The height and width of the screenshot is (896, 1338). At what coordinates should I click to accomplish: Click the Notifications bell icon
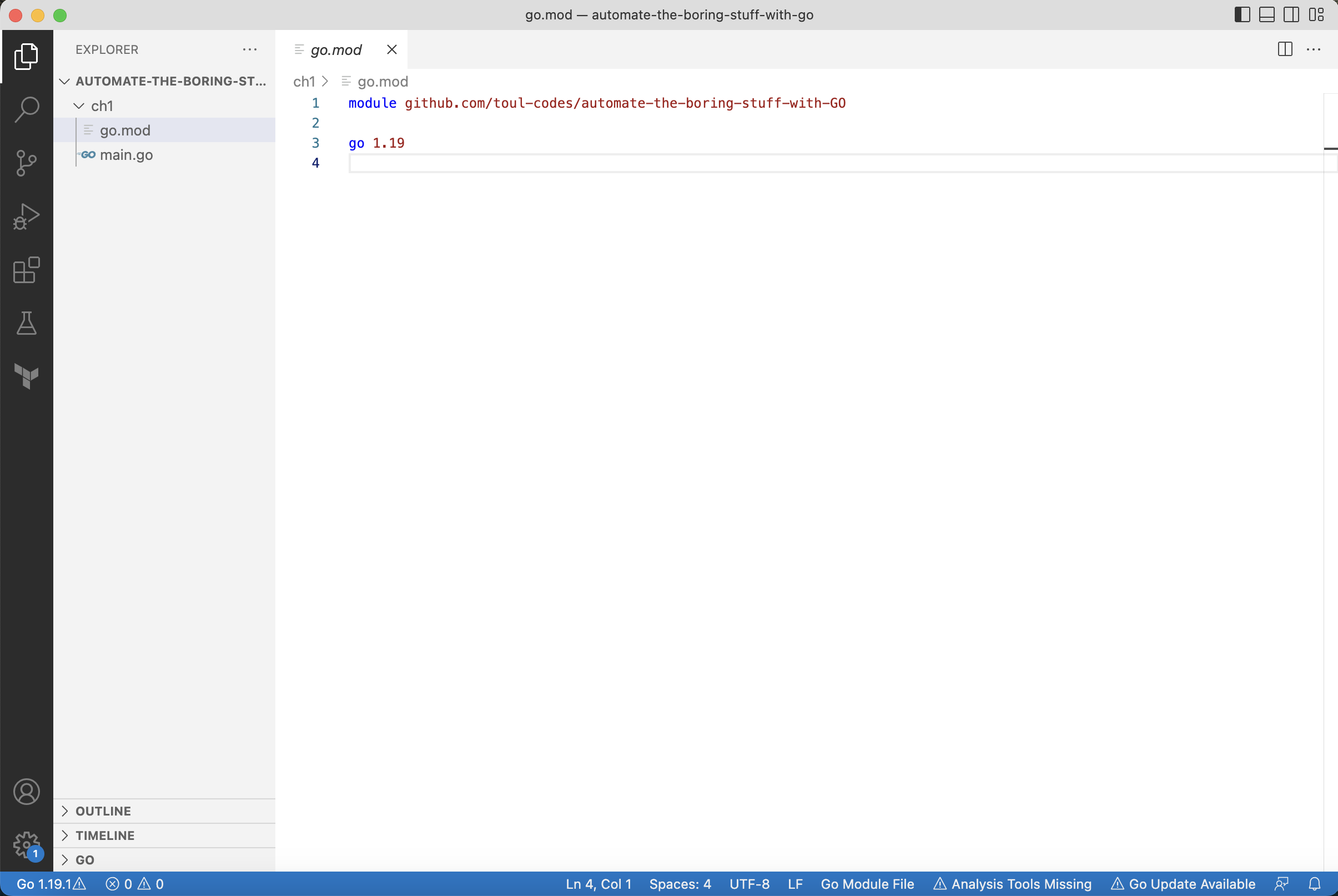pos(1314,884)
